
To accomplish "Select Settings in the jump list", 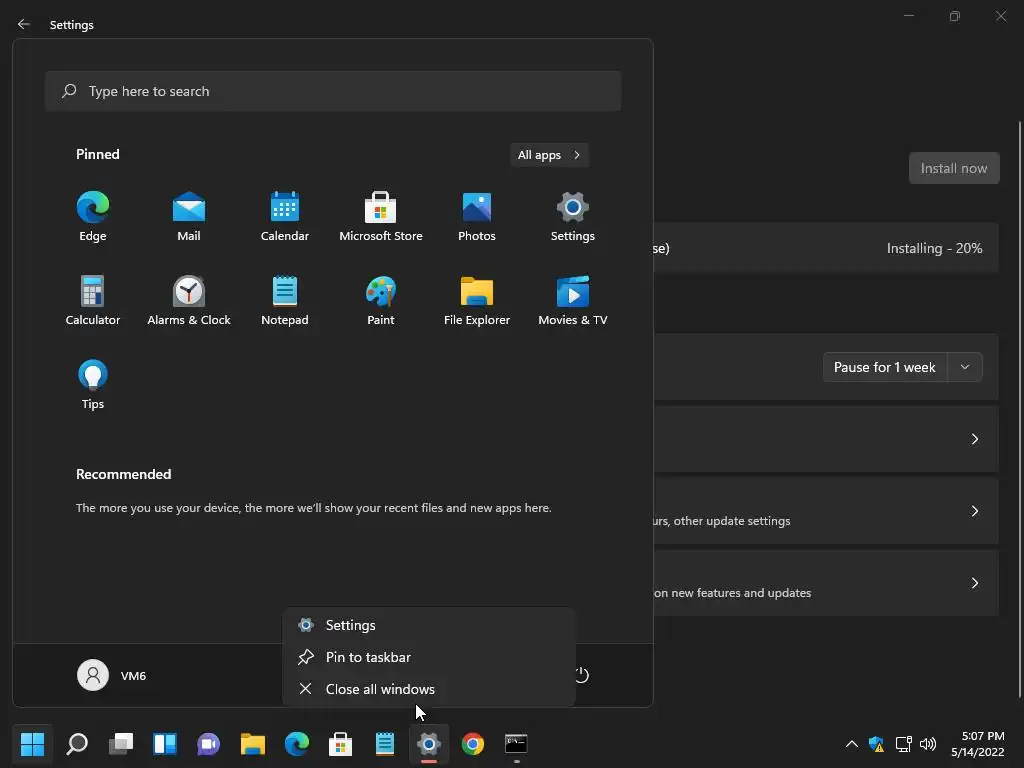I will [x=429, y=625].
